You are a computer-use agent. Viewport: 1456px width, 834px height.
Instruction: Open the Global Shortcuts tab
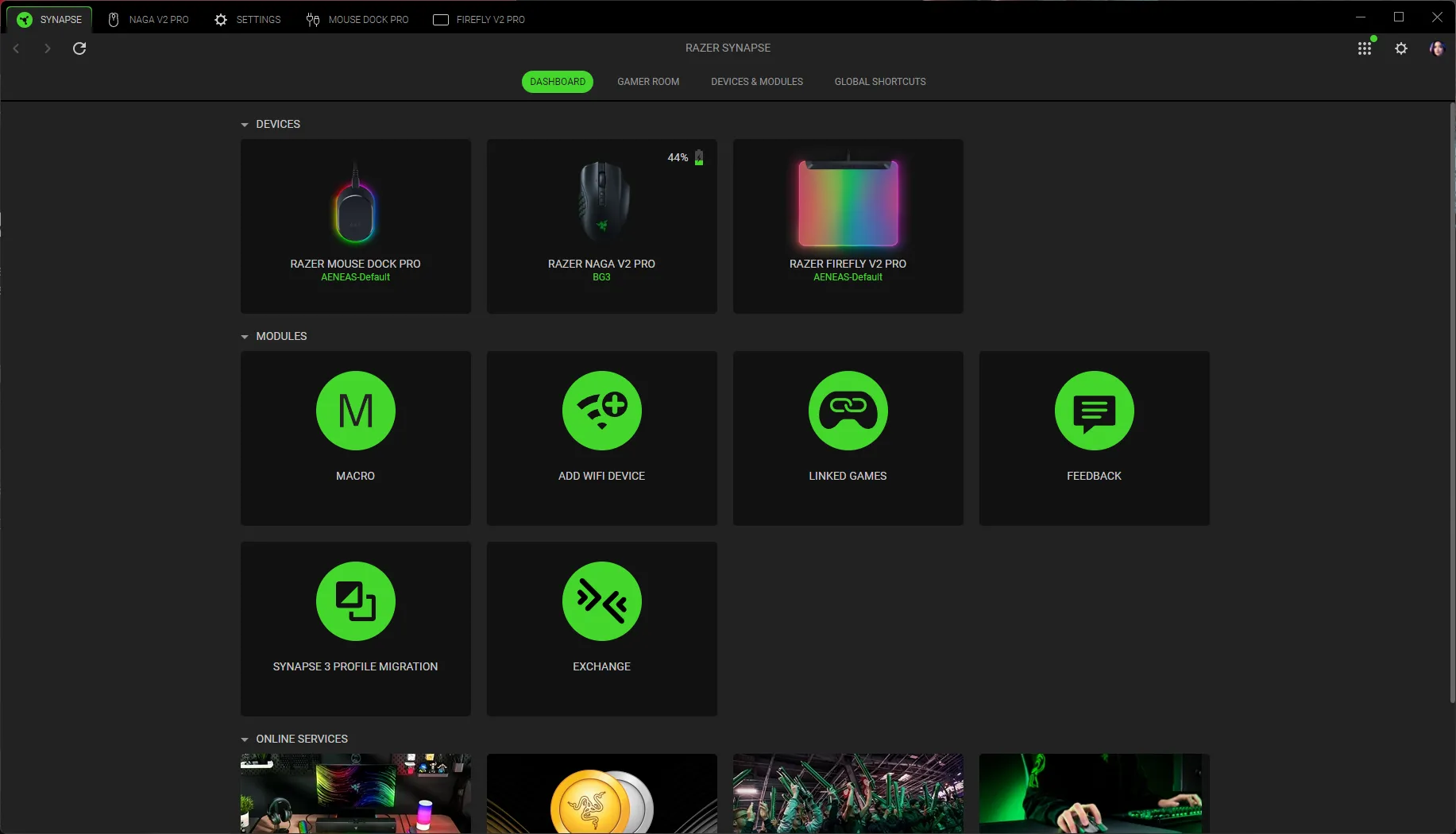point(880,82)
